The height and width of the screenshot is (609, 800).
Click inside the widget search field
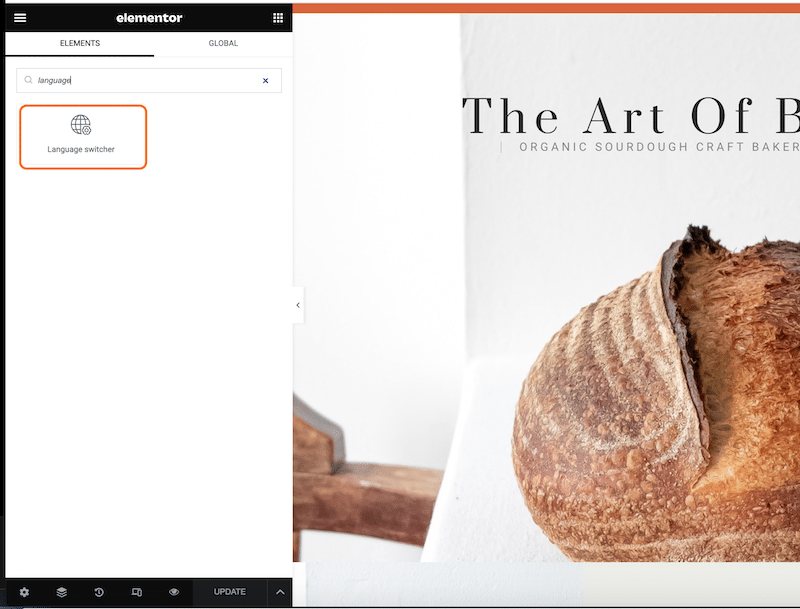tap(149, 81)
